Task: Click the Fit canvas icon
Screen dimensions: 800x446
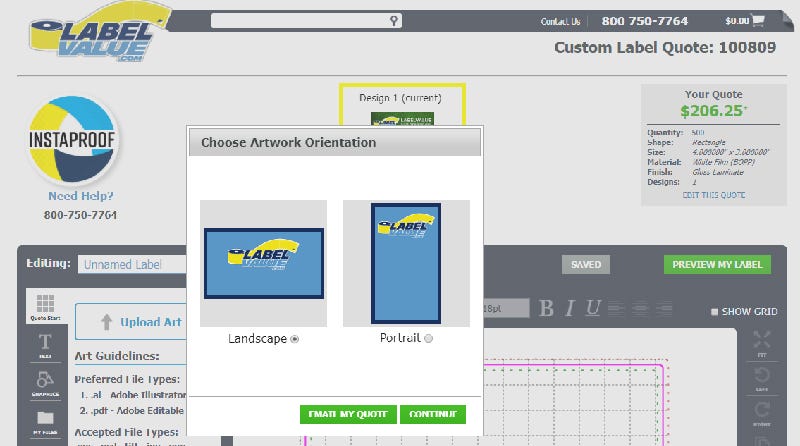Action: coord(762,342)
